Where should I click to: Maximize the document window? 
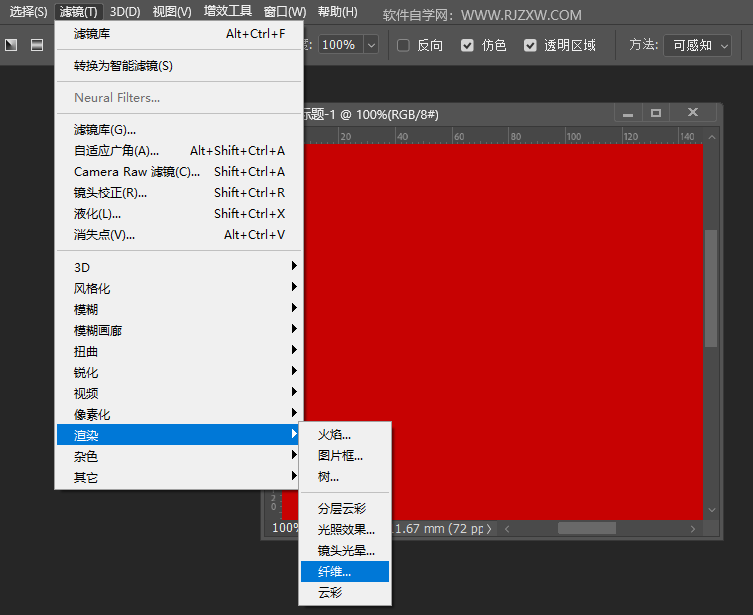[656, 113]
